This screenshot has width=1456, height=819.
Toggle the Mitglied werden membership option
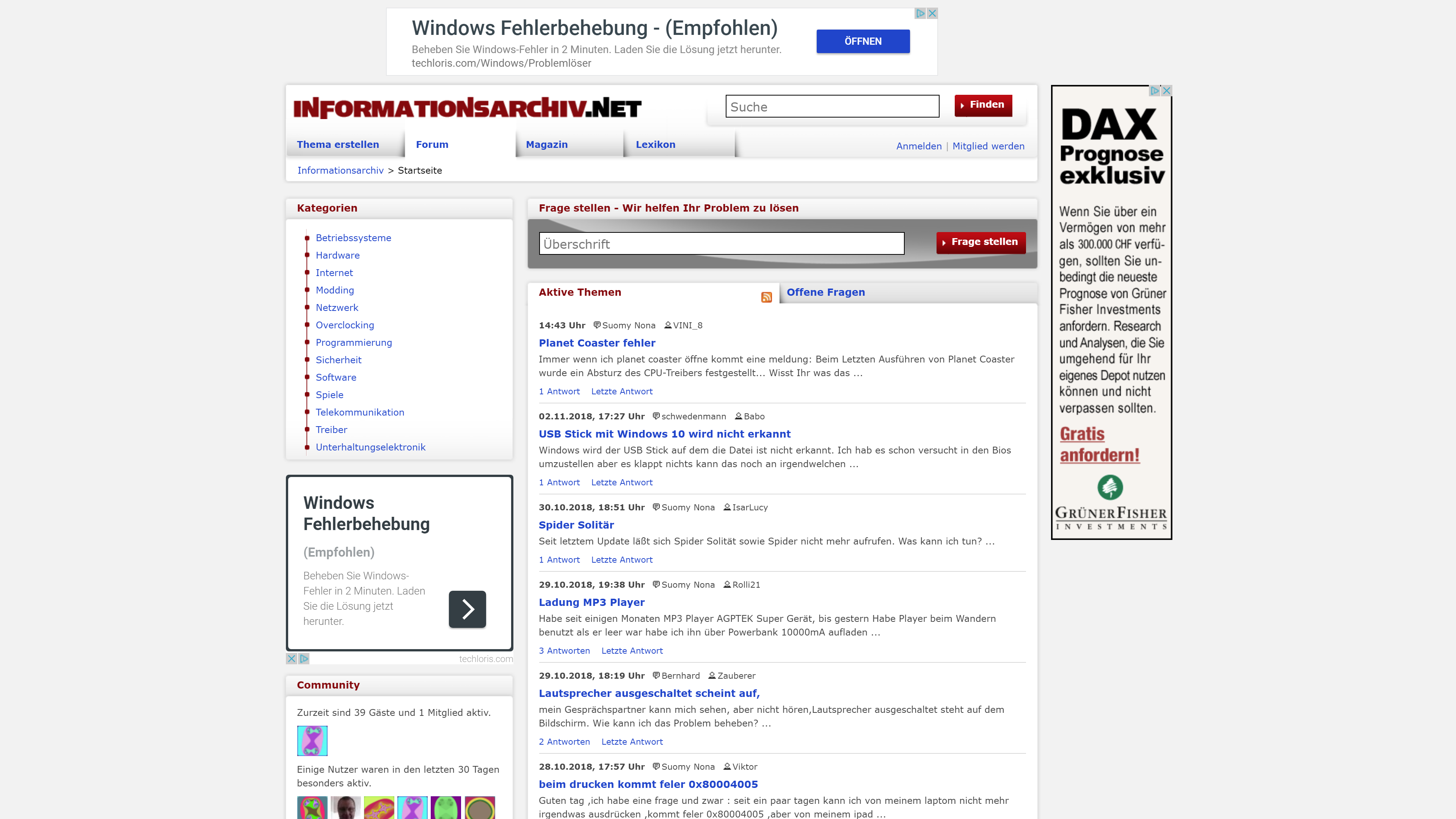988,146
